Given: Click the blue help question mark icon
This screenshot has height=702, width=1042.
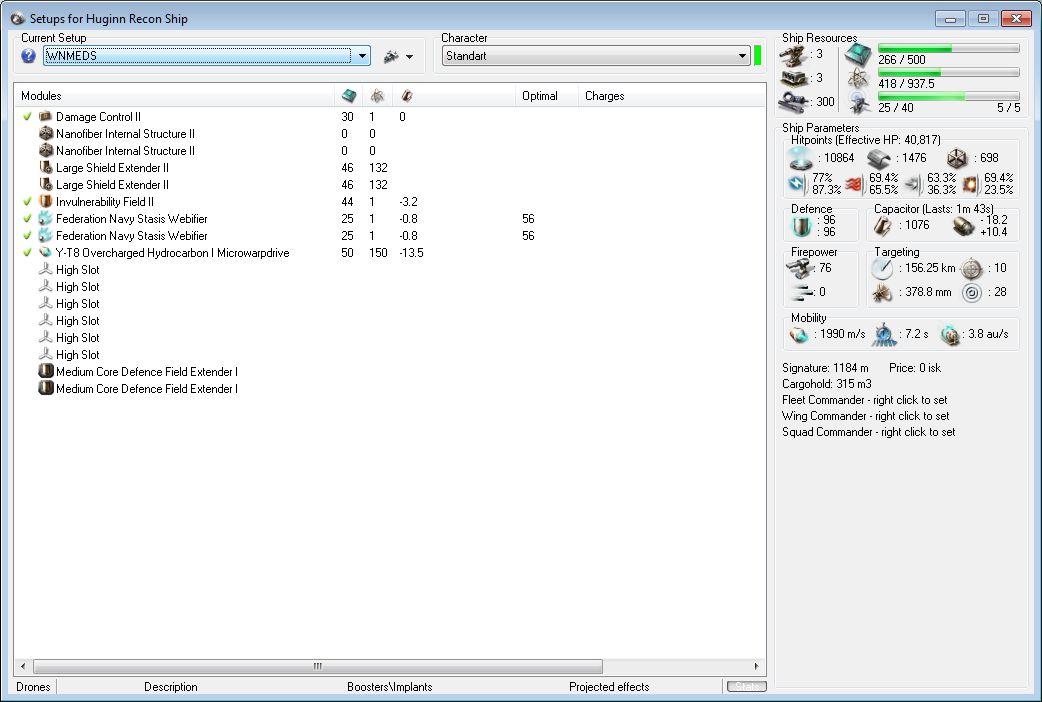Looking at the screenshot, I should tap(28, 56).
